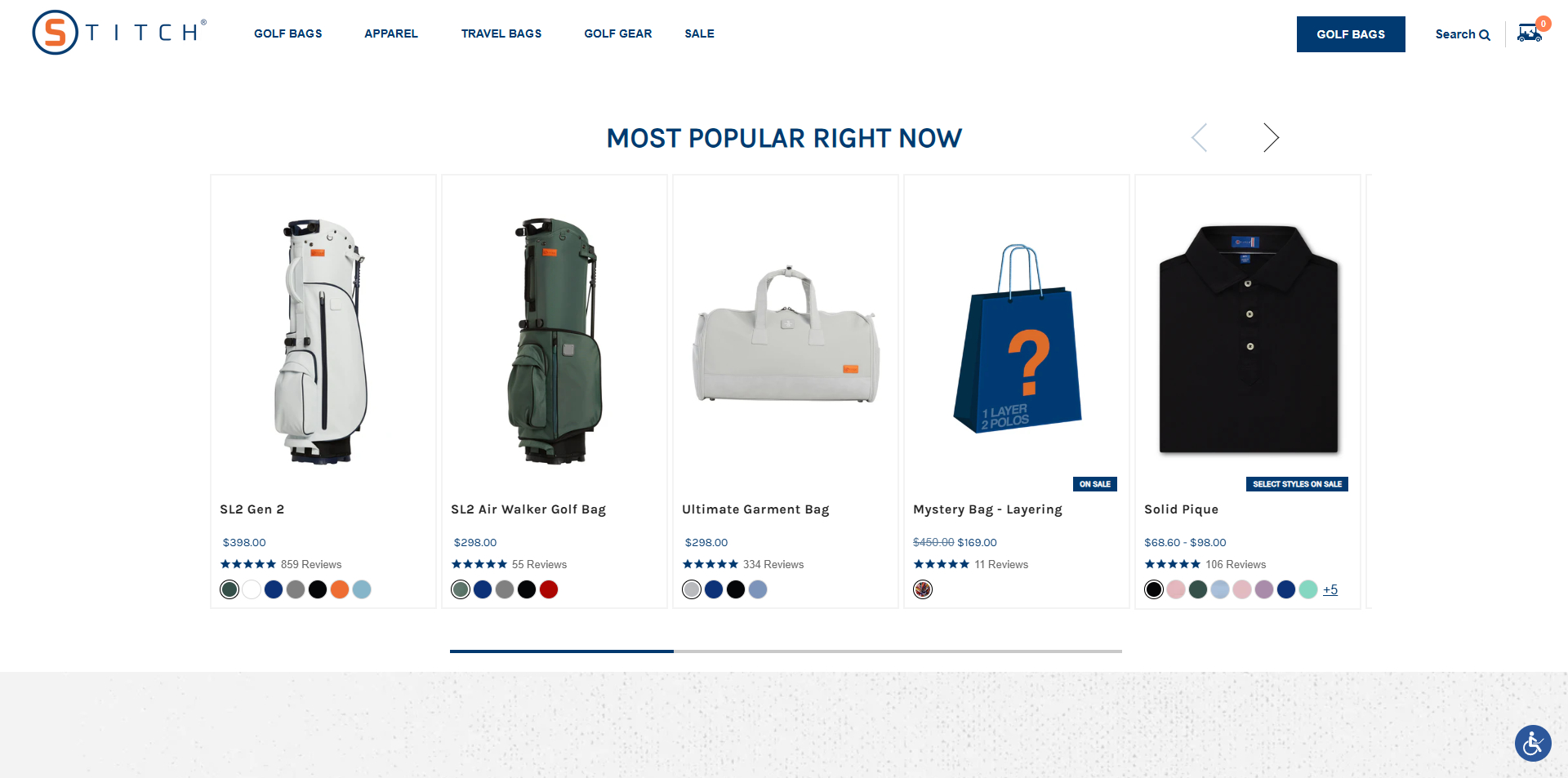The image size is (1568, 778).
Task: Open the accessibility widget icon
Action: (1533, 743)
